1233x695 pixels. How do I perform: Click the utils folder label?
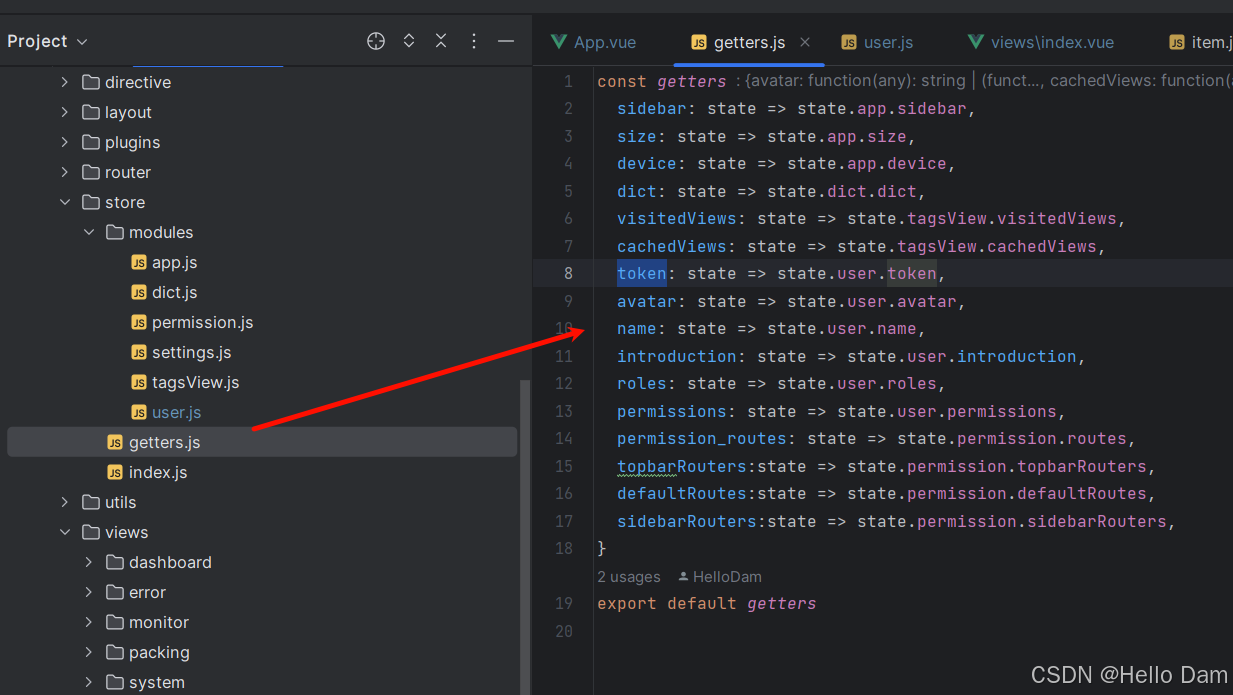[x=120, y=502]
